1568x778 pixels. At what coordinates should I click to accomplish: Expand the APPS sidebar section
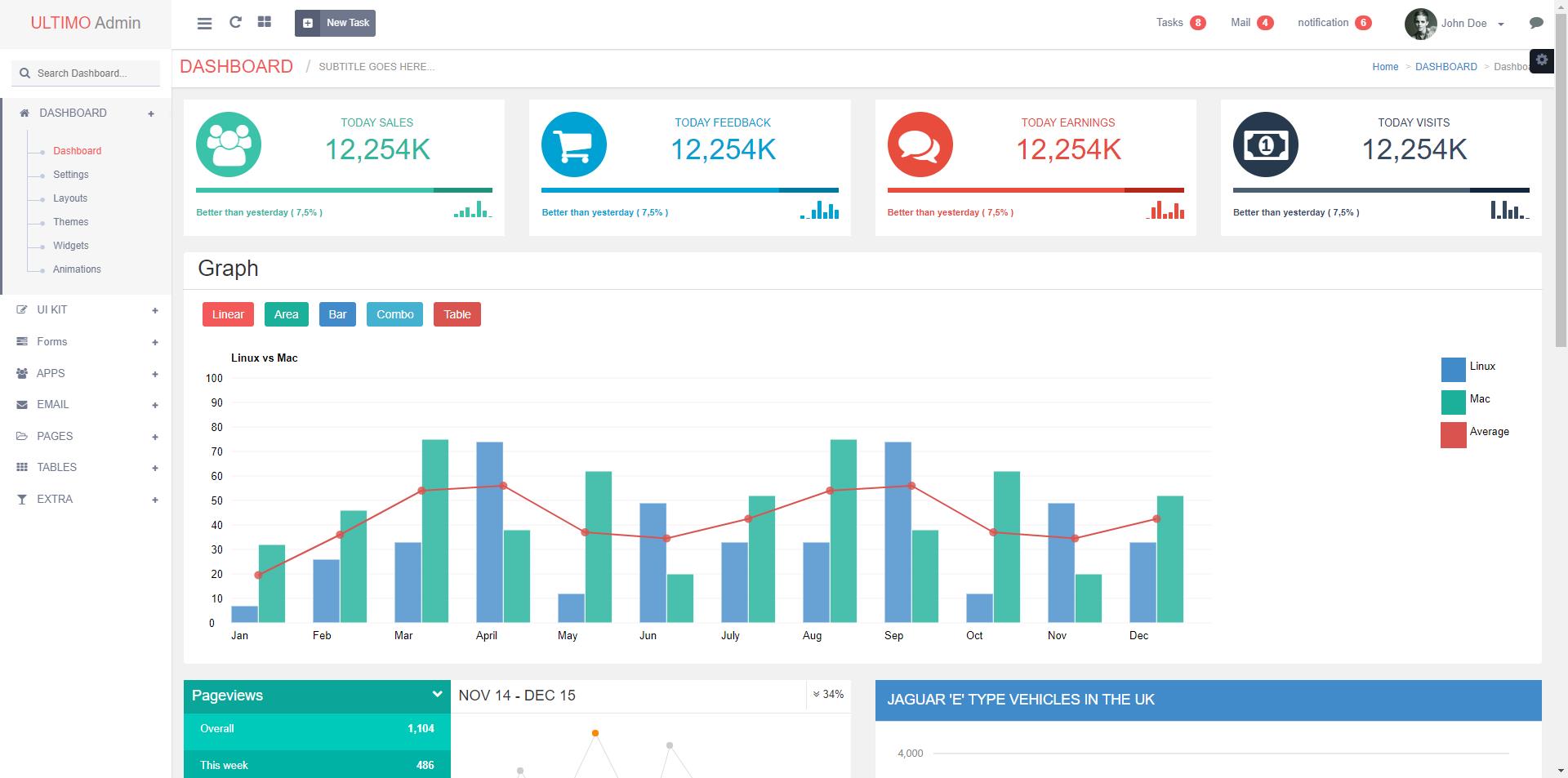[x=155, y=374]
